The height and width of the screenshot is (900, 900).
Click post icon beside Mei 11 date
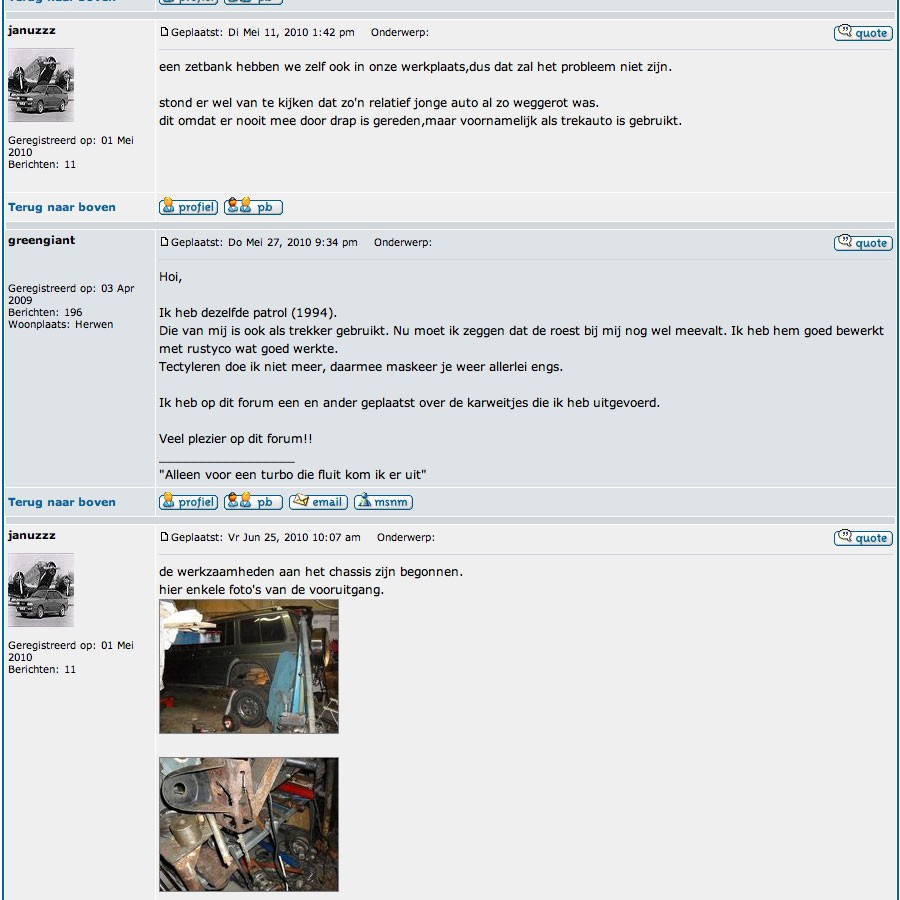164,32
